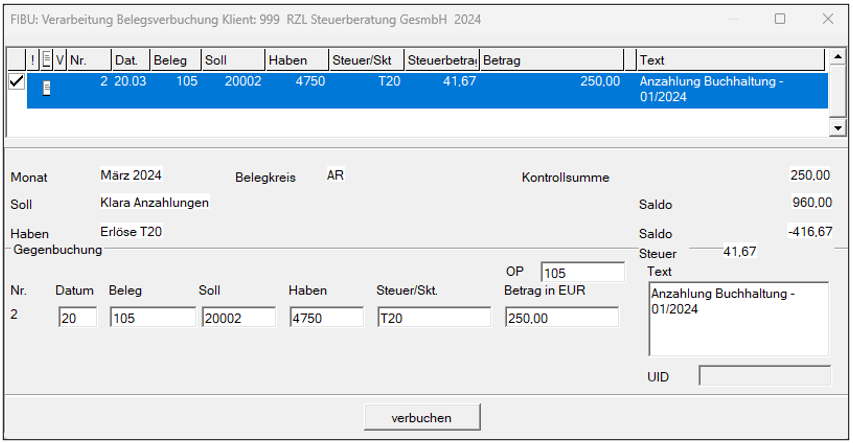853x443 pixels.
Task: Click the V column header
Action: (x=60, y=60)
